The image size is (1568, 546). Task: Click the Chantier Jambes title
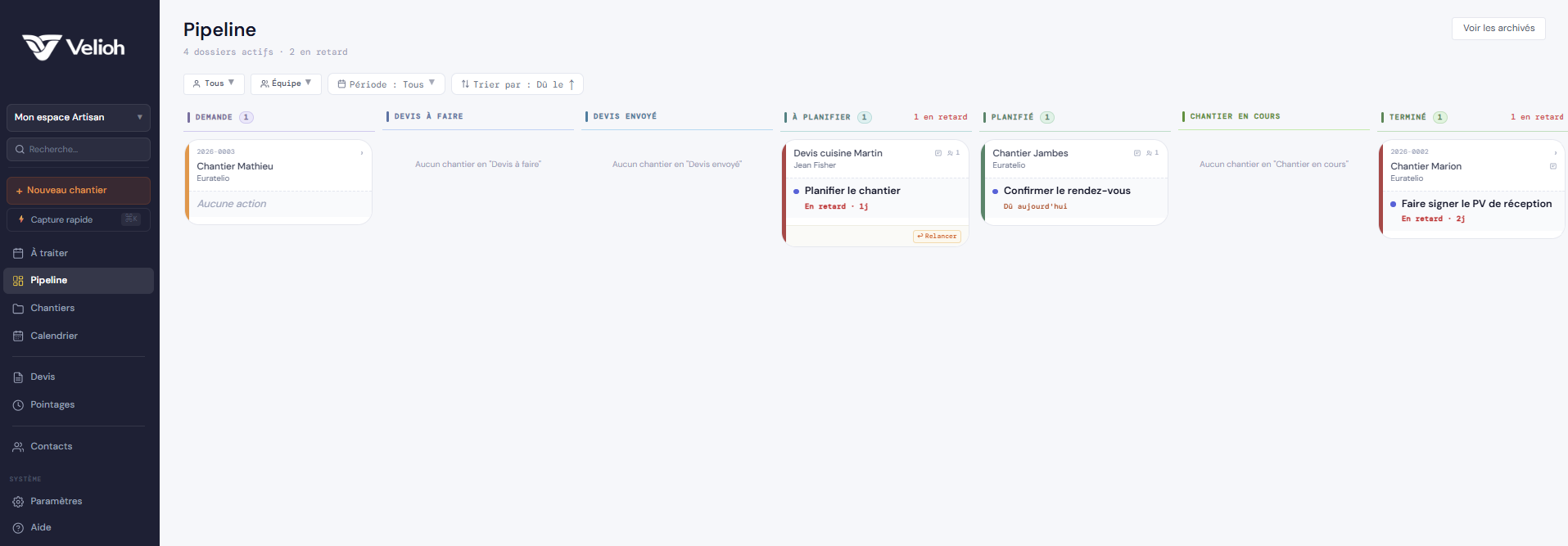point(1030,153)
